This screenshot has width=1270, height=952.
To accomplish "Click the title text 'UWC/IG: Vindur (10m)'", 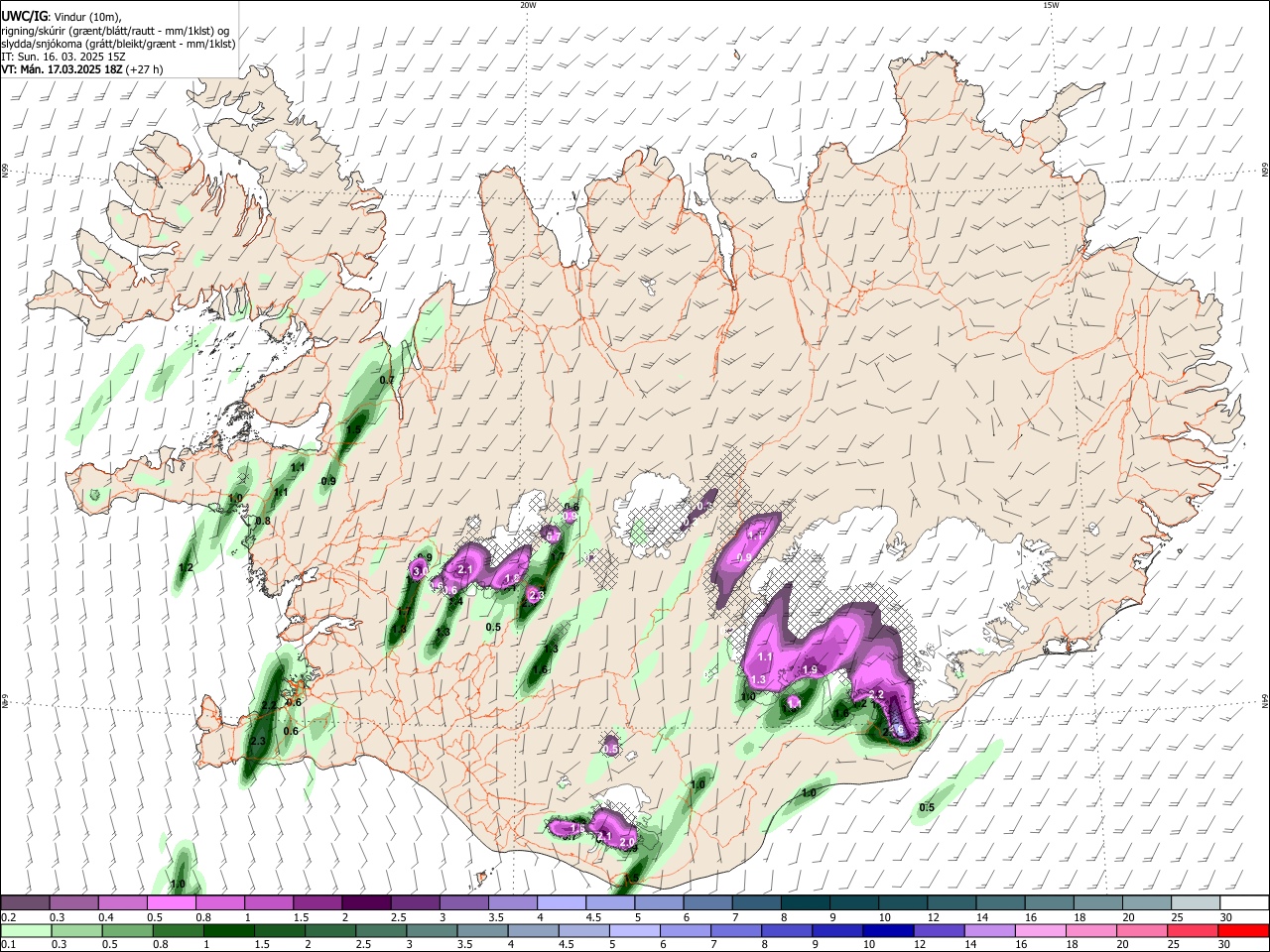I will click(61, 16).
